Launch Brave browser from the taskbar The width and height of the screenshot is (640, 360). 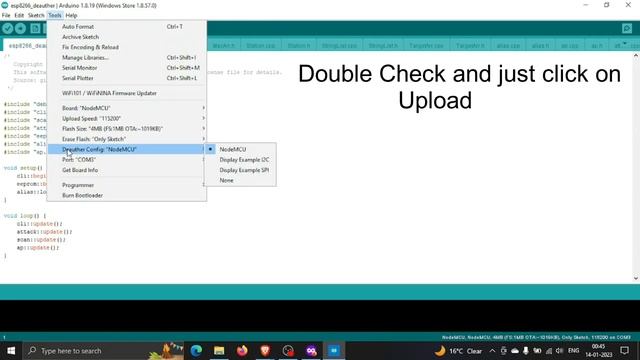pos(265,351)
